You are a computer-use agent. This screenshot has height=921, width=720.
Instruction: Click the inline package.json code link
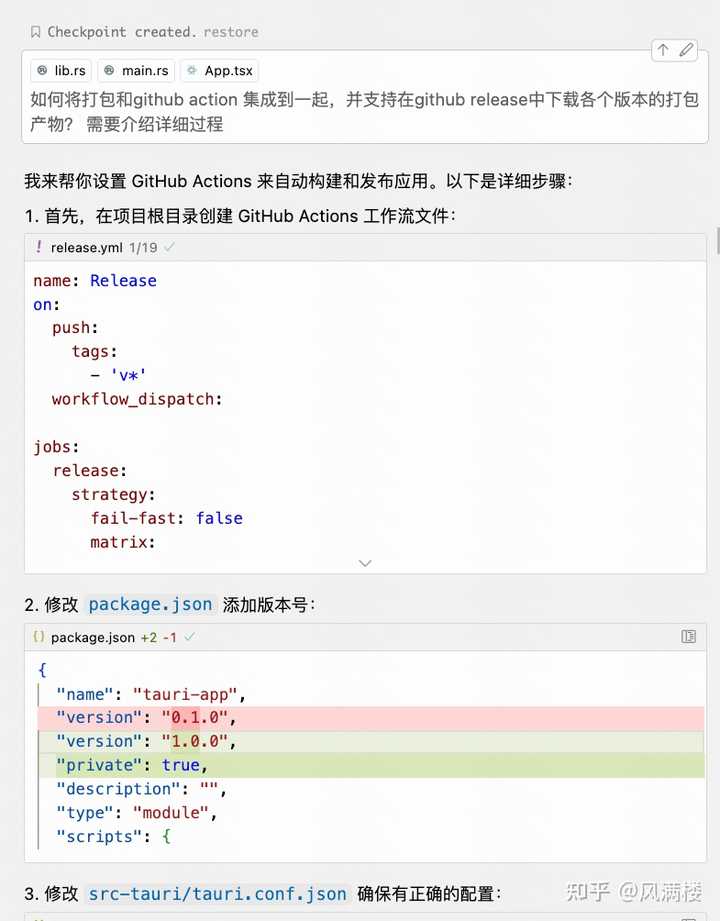tap(150, 604)
